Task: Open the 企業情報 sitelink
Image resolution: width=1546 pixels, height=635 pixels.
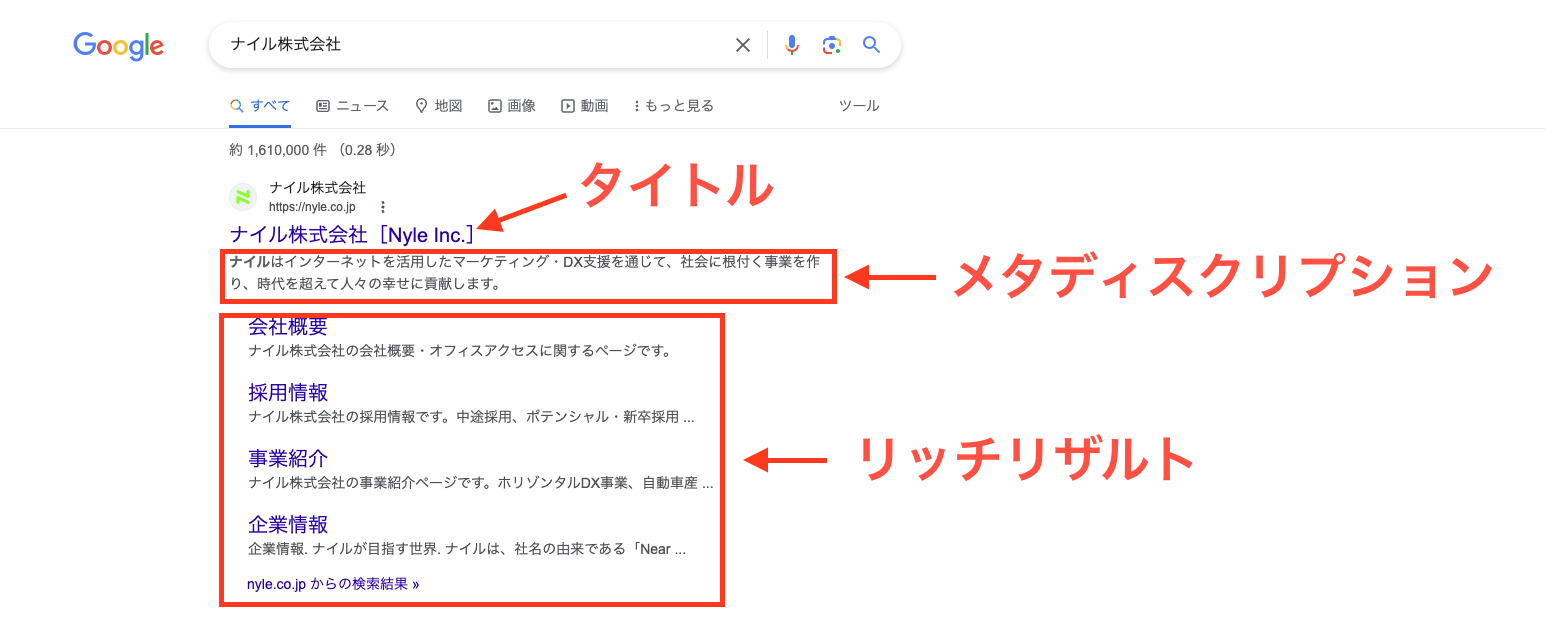Action: point(288,525)
